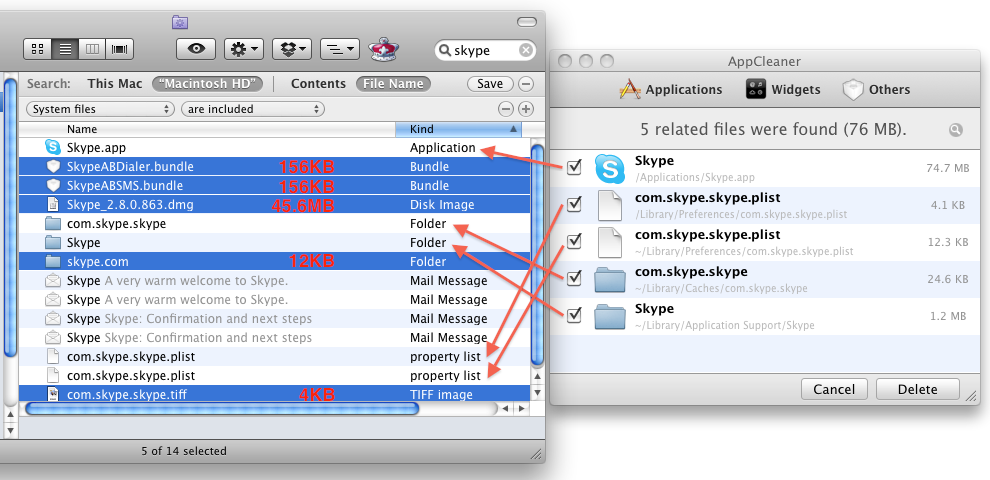This screenshot has width=990, height=480.
Task: Open the arrangement toolbar menu
Action: coord(340,49)
